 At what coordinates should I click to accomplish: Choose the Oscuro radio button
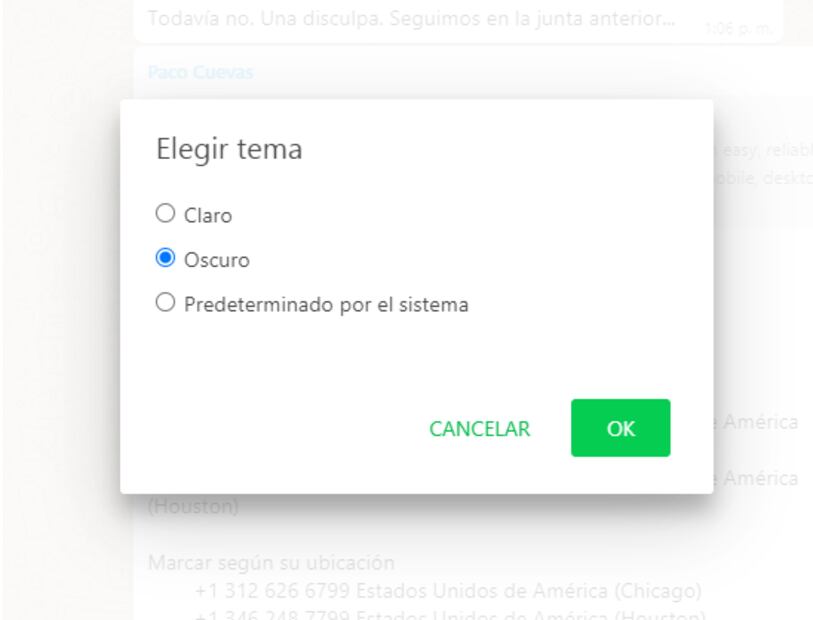[165, 258]
